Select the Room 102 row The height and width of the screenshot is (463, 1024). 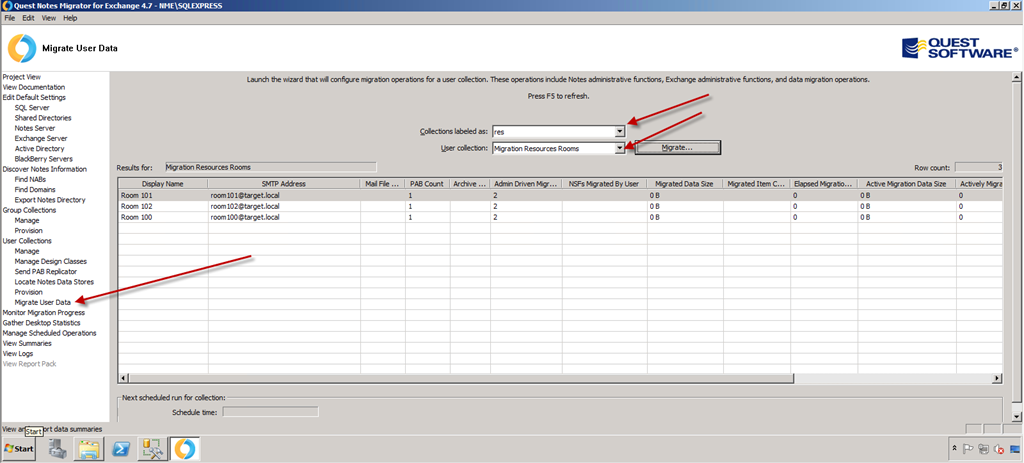click(560, 206)
